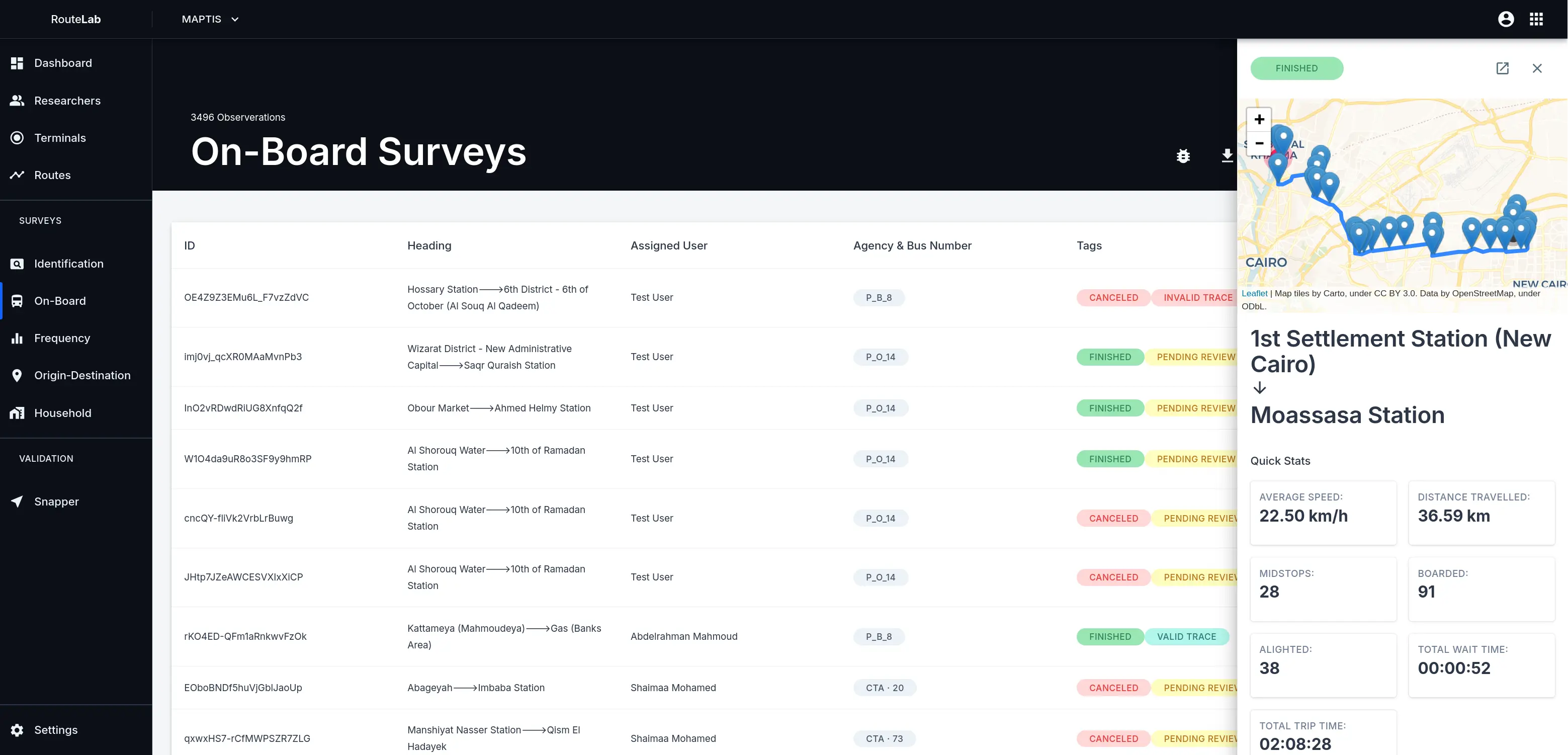
Task: Expand the MAPTIS project dropdown
Action: coord(210,19)
